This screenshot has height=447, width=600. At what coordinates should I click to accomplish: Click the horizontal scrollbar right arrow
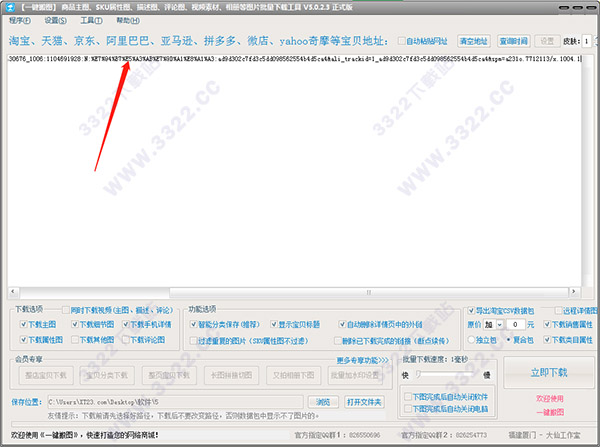(x=574, y=292)
